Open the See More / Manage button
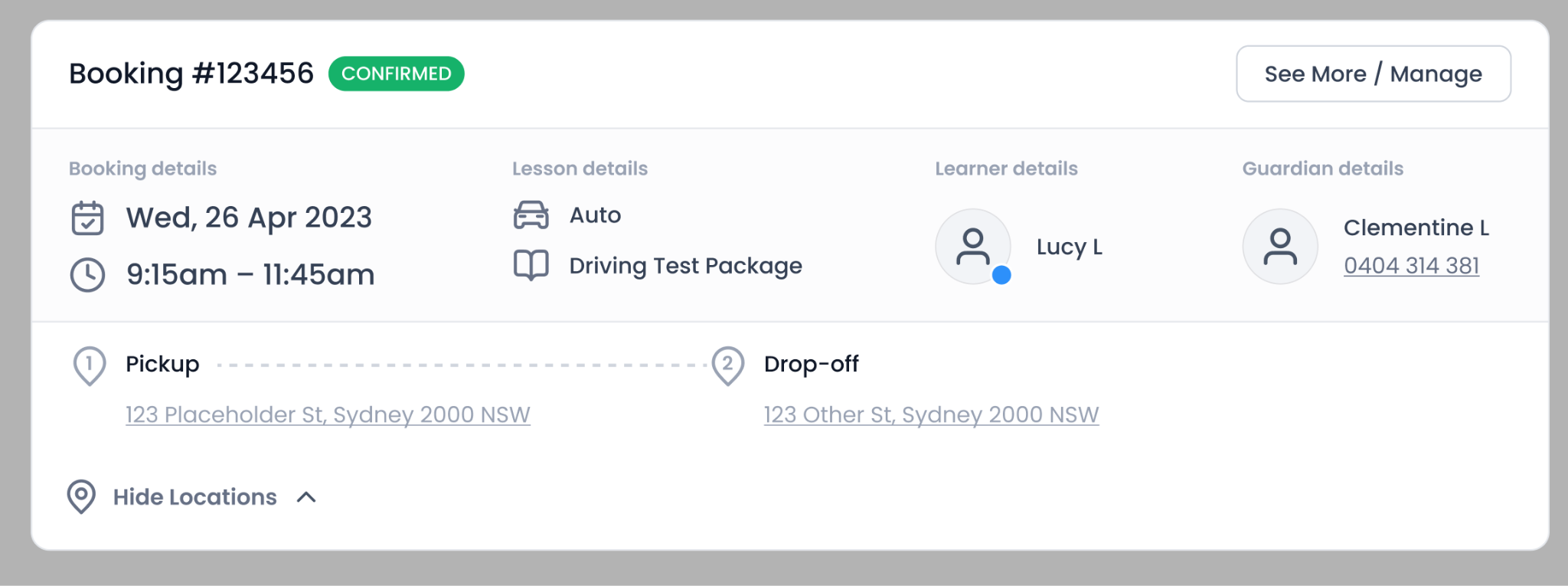1568x586 pixels. click(1374, 74)
